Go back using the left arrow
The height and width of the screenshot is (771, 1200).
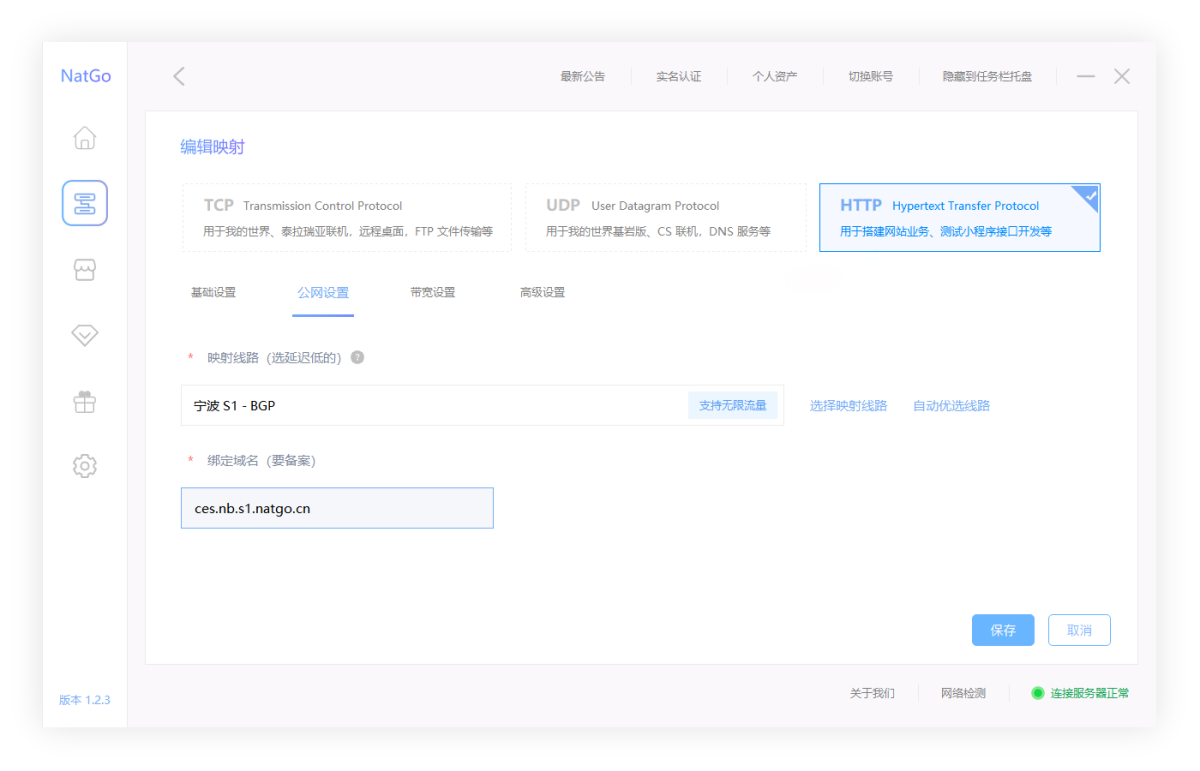click(179, 76)
